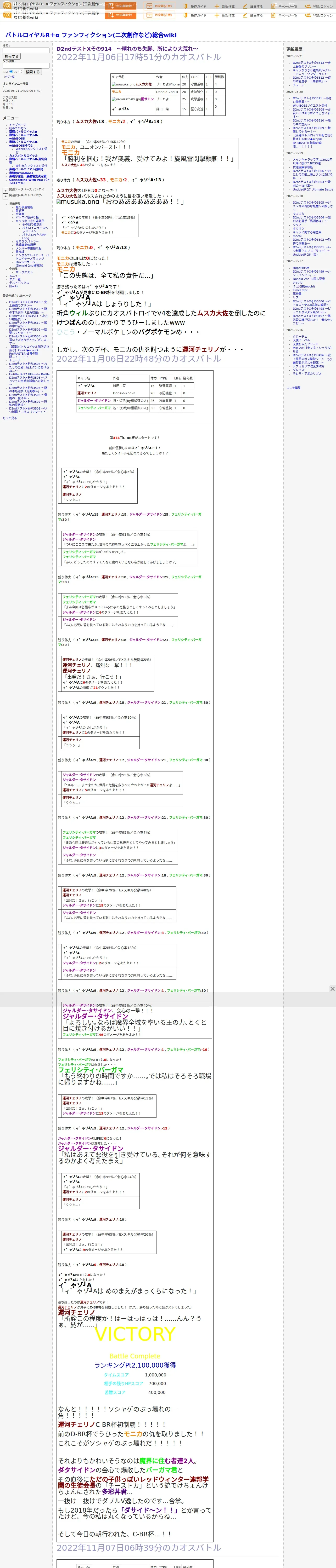Open キャラなりきり雑談所 board link
336x1568 pixels.
30,221
